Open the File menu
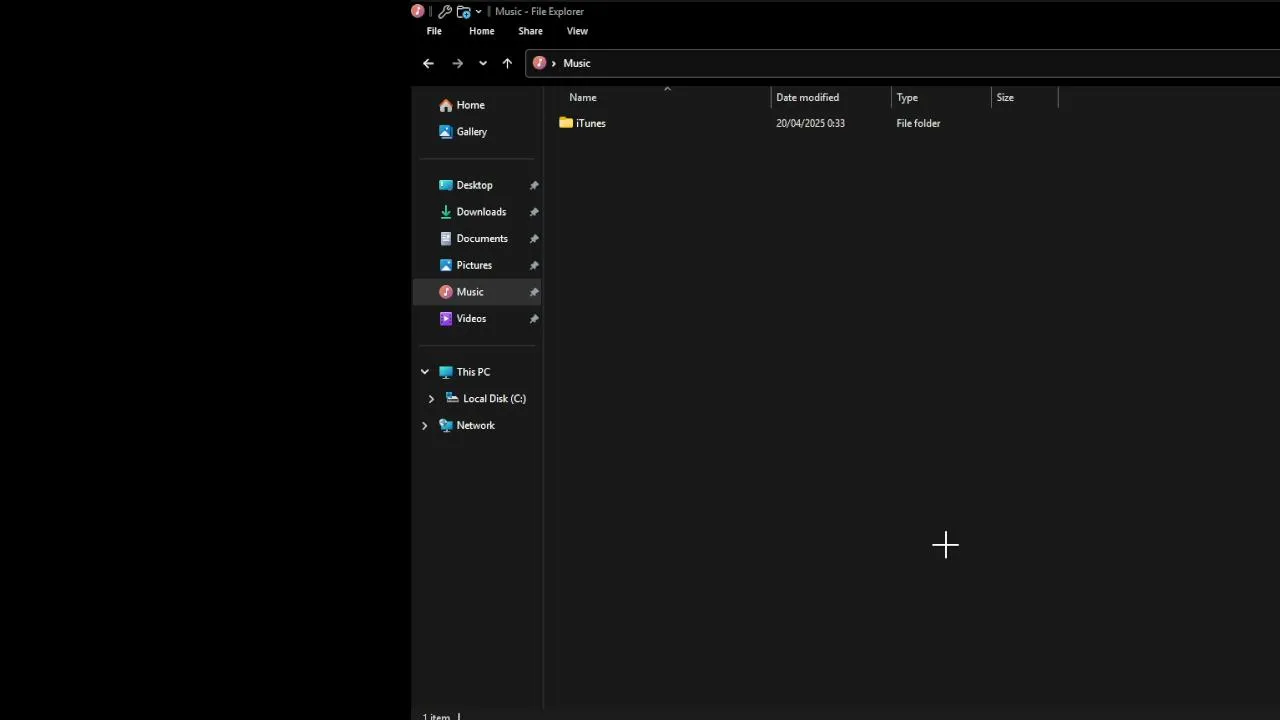 434,31
